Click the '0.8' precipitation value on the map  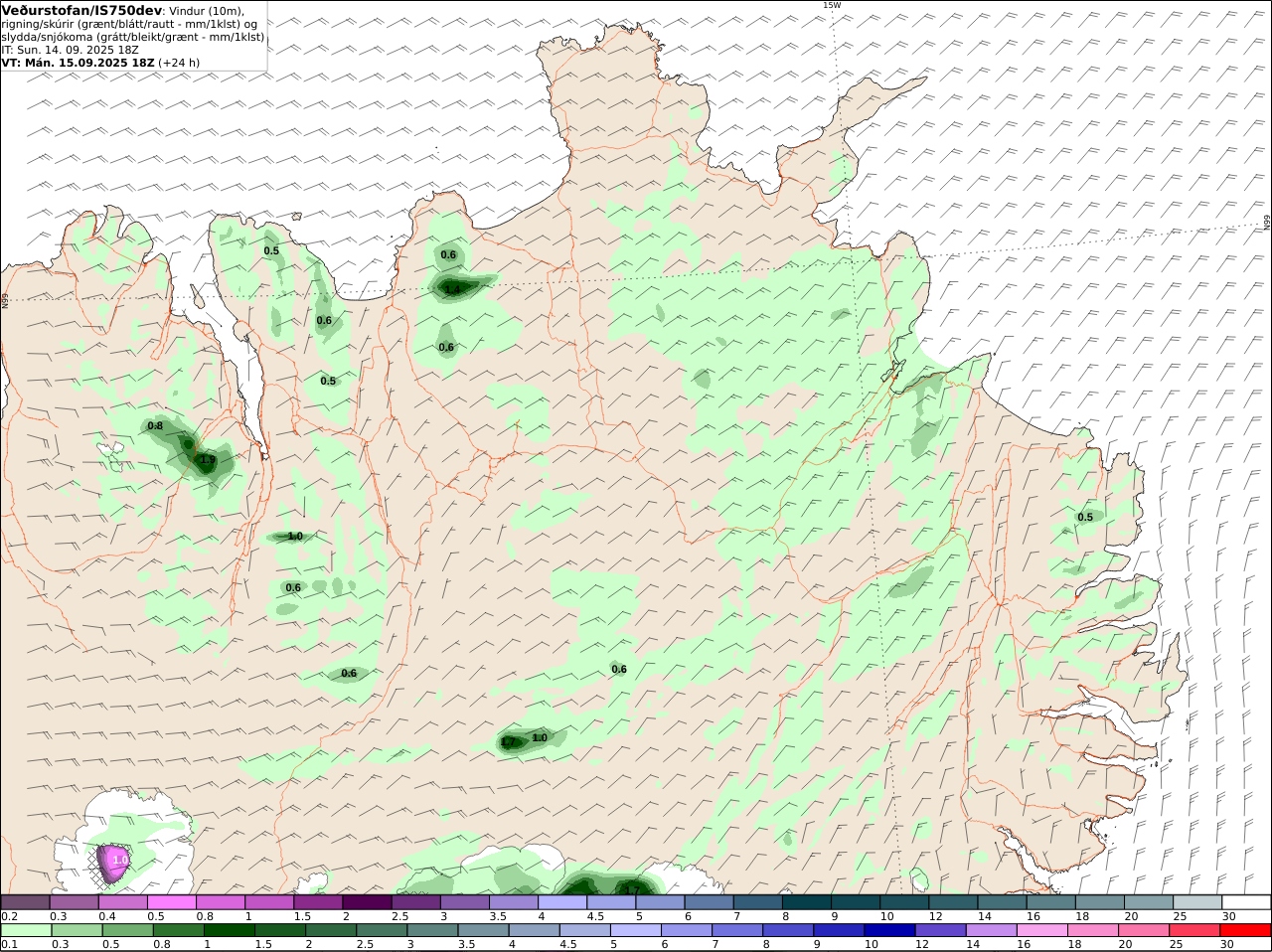tap(155, 426)
